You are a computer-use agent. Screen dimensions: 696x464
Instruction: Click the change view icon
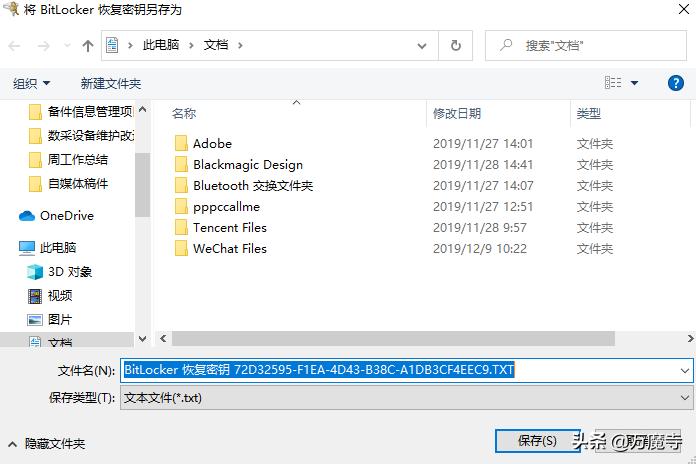click(613, 83)
